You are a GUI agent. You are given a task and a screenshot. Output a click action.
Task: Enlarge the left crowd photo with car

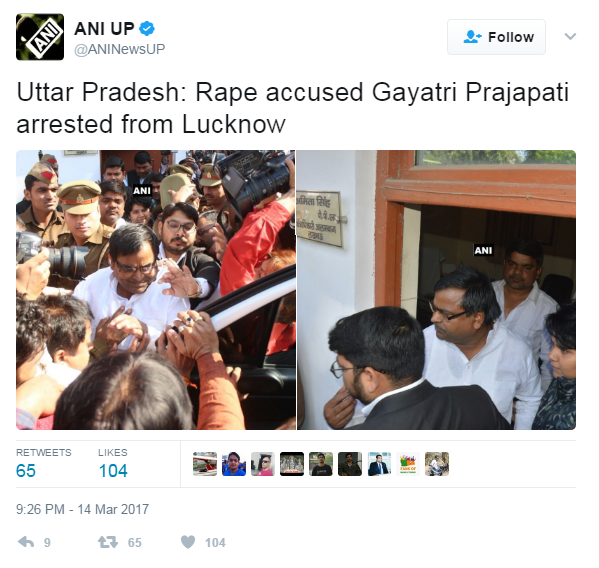coord(155,290)
